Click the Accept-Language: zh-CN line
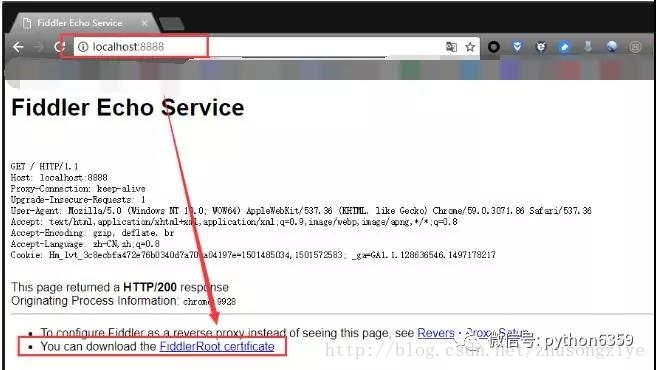 85,244
